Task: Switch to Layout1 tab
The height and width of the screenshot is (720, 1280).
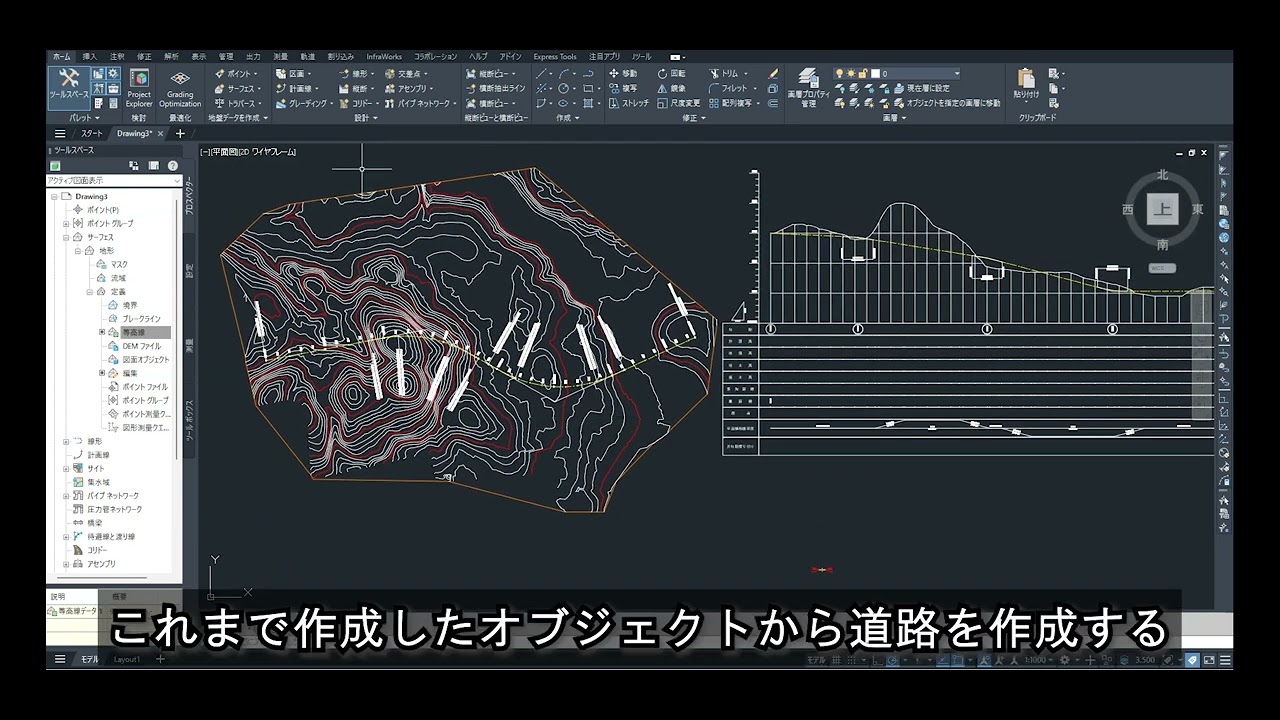Action: (126, 660)
